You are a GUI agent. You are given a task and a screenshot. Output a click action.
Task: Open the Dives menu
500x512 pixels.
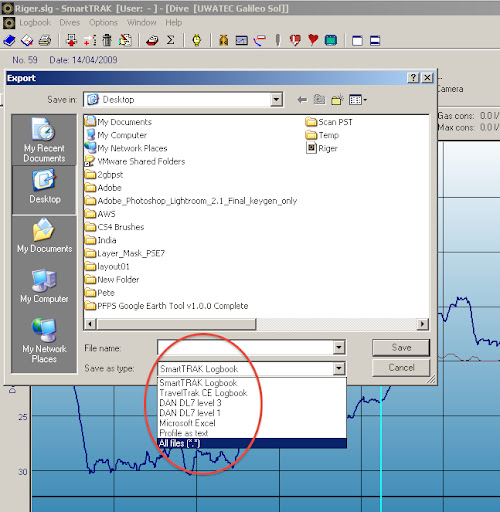70,23
